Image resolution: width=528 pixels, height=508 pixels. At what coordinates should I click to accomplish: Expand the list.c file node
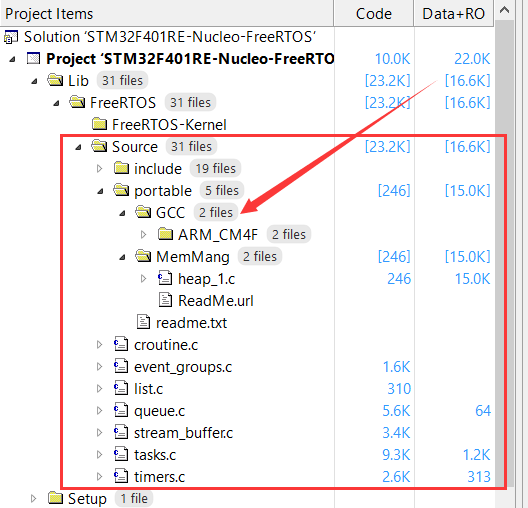(100, 388)
